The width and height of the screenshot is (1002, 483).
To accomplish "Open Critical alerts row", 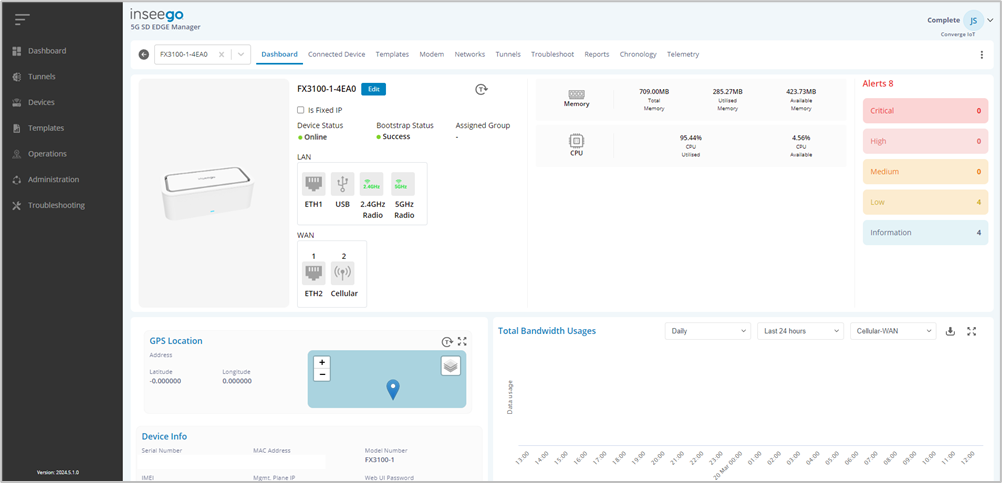I will [925, 111].
